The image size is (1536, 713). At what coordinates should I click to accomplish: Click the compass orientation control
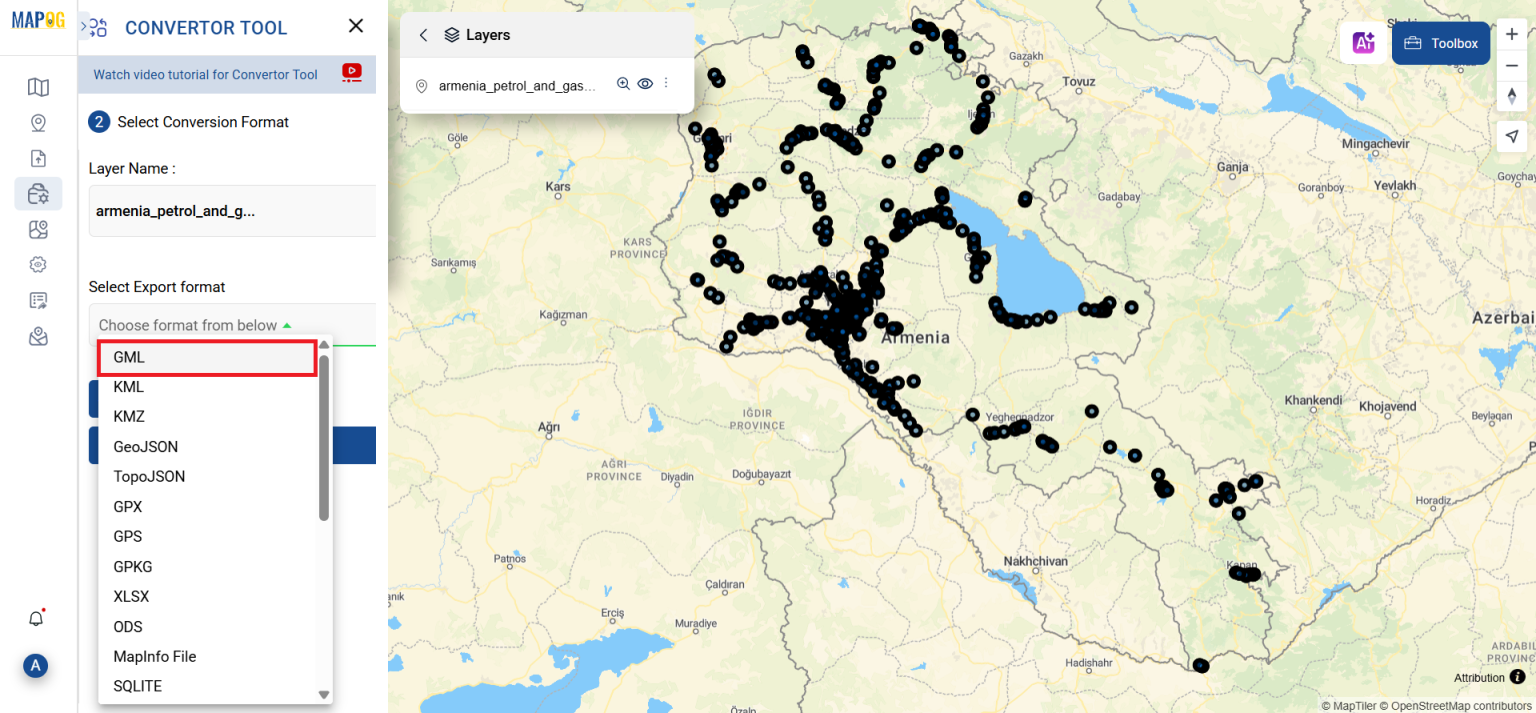[x=1512, y=96]
